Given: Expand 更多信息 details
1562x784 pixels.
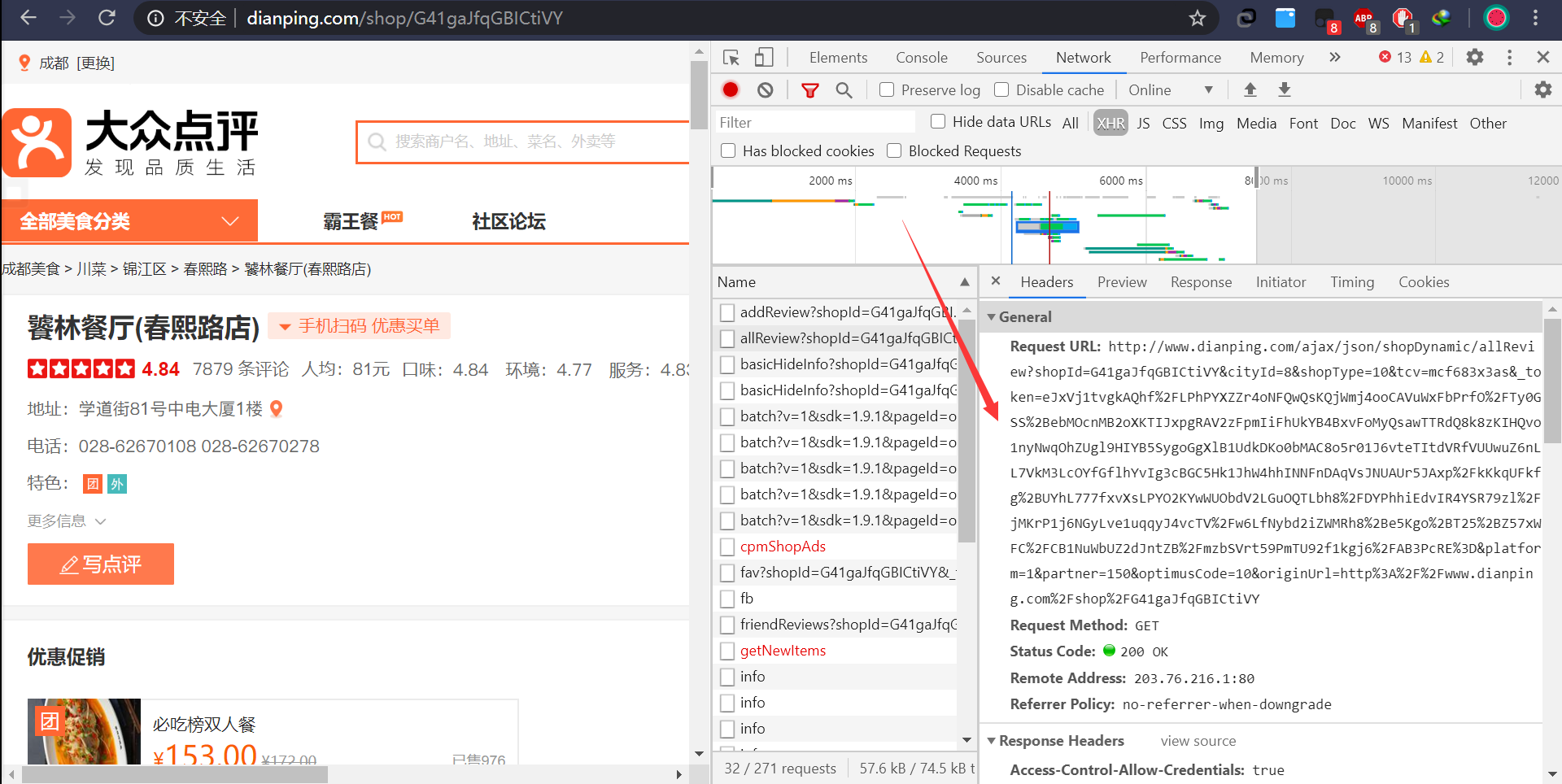Looking at the screenshot, I should pyautogui.click(x=67, y=520).
